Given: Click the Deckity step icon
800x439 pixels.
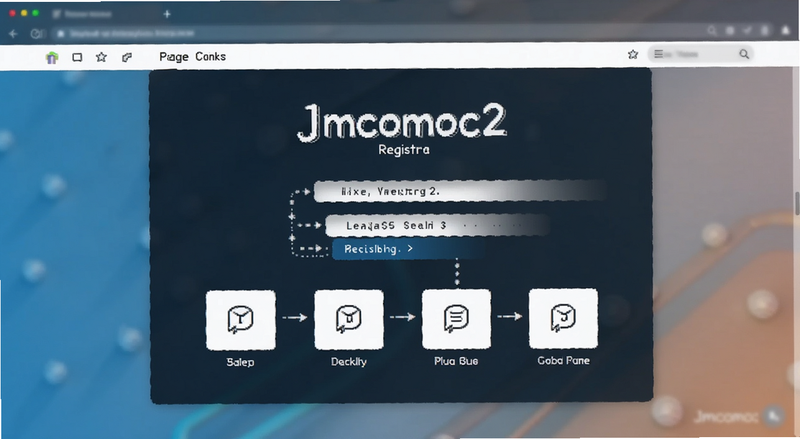Looking at the screenshot, I should [x=349, y=320].
